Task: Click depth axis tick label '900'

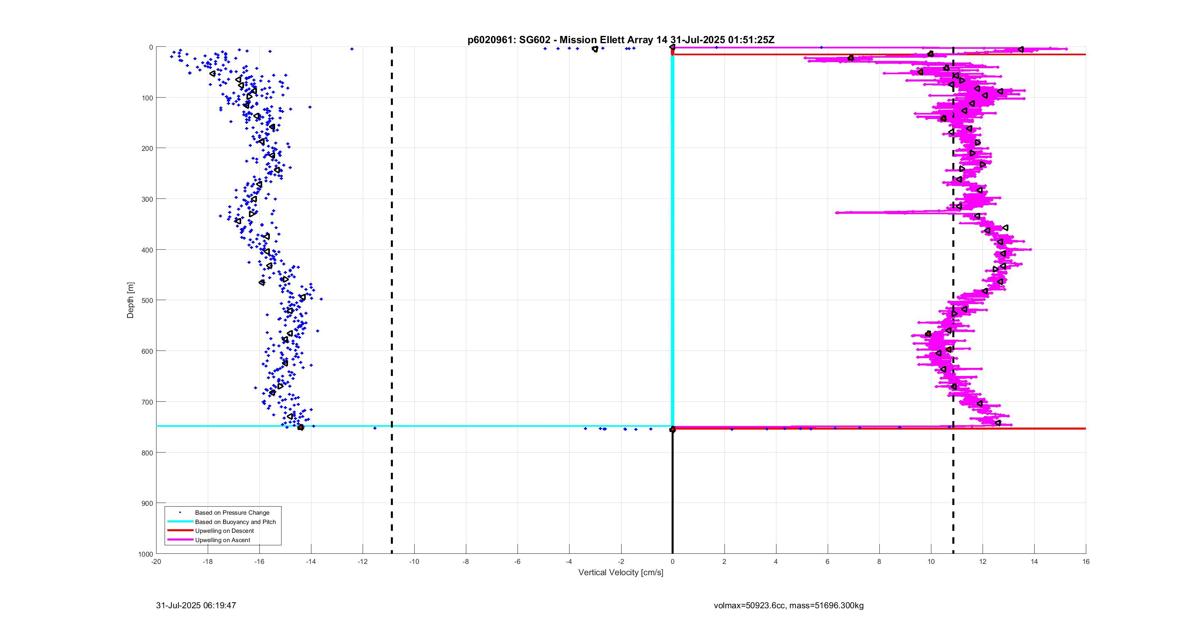Action: [x=146, y=503]
